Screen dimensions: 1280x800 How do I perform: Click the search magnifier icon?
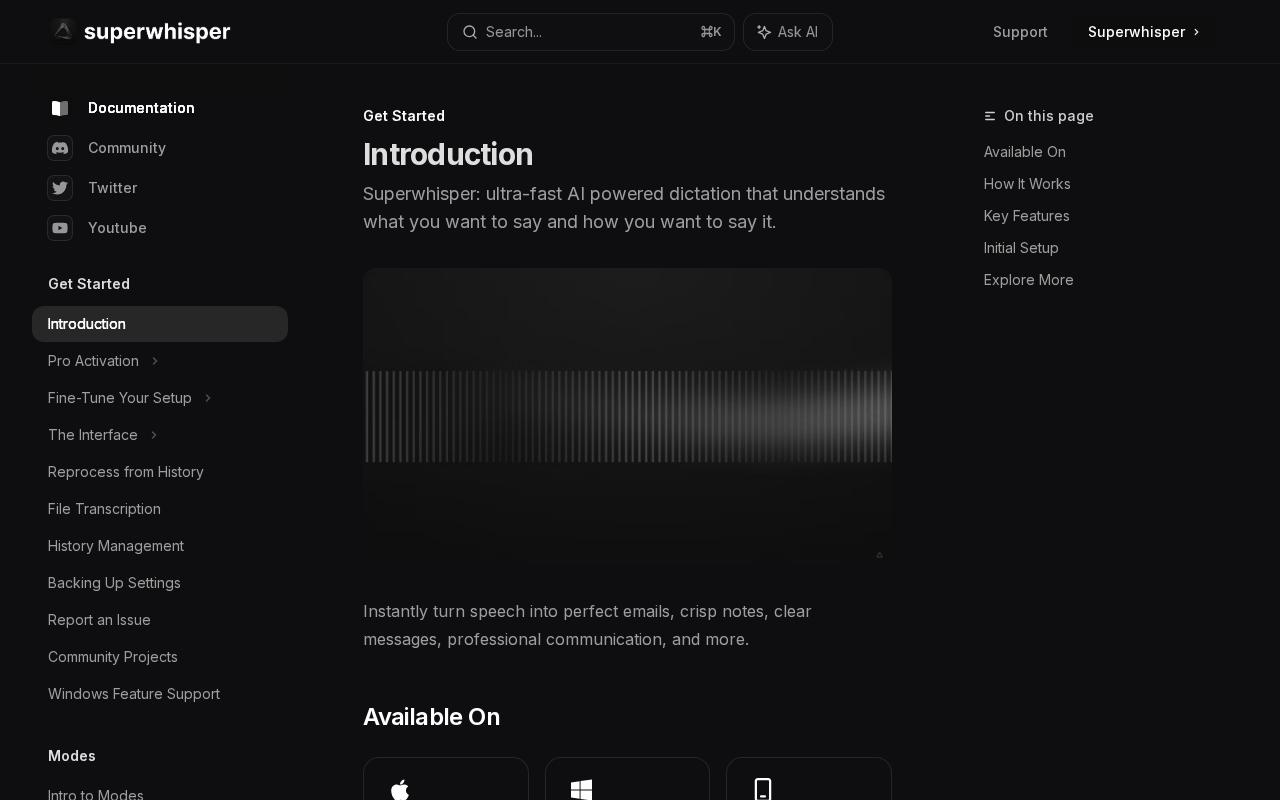tap(470, 32)
